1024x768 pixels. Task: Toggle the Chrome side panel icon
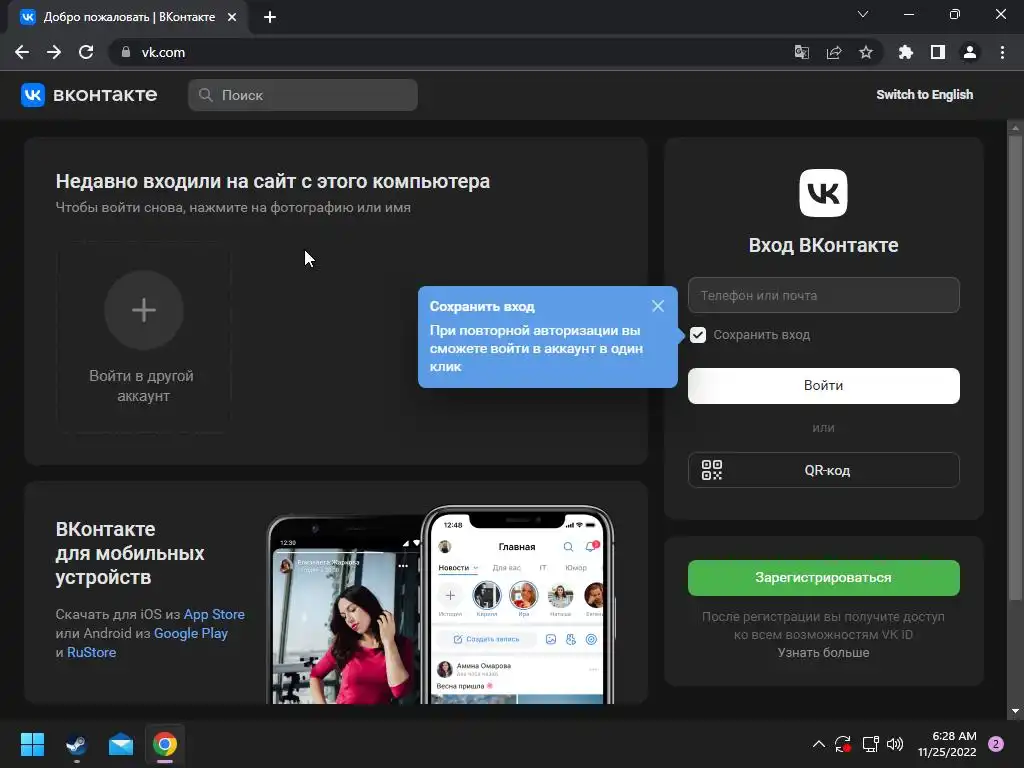pos(938,52)
